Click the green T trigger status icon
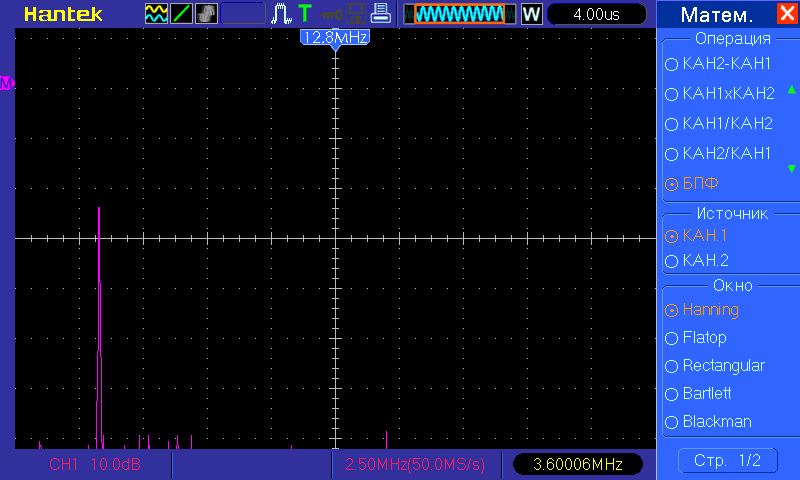Image resolution: width=800 pixels, height=480 pixels. [x=304, y=14]
